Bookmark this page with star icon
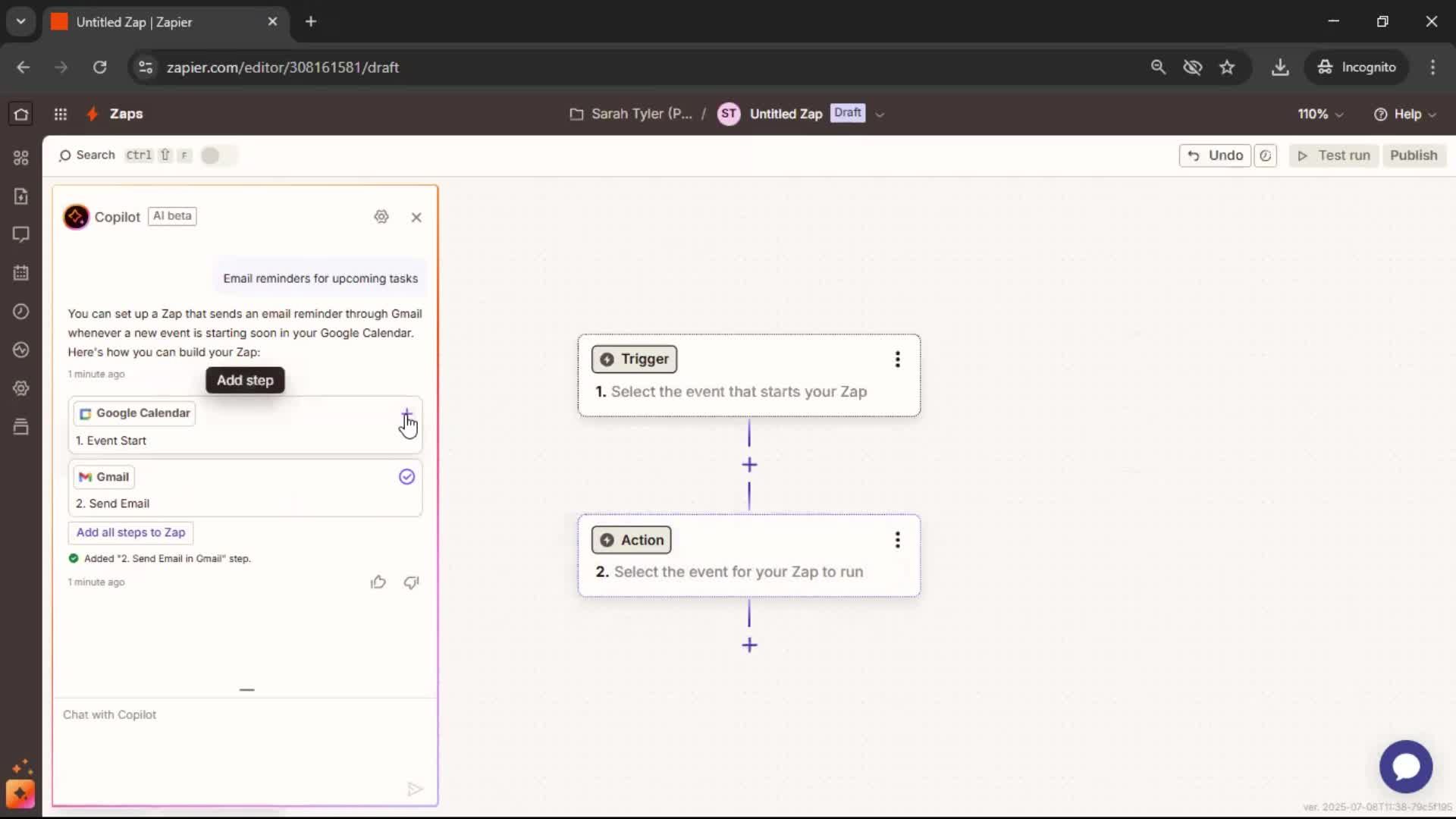Viewport: 1456px width, 819px height. 1227,67
